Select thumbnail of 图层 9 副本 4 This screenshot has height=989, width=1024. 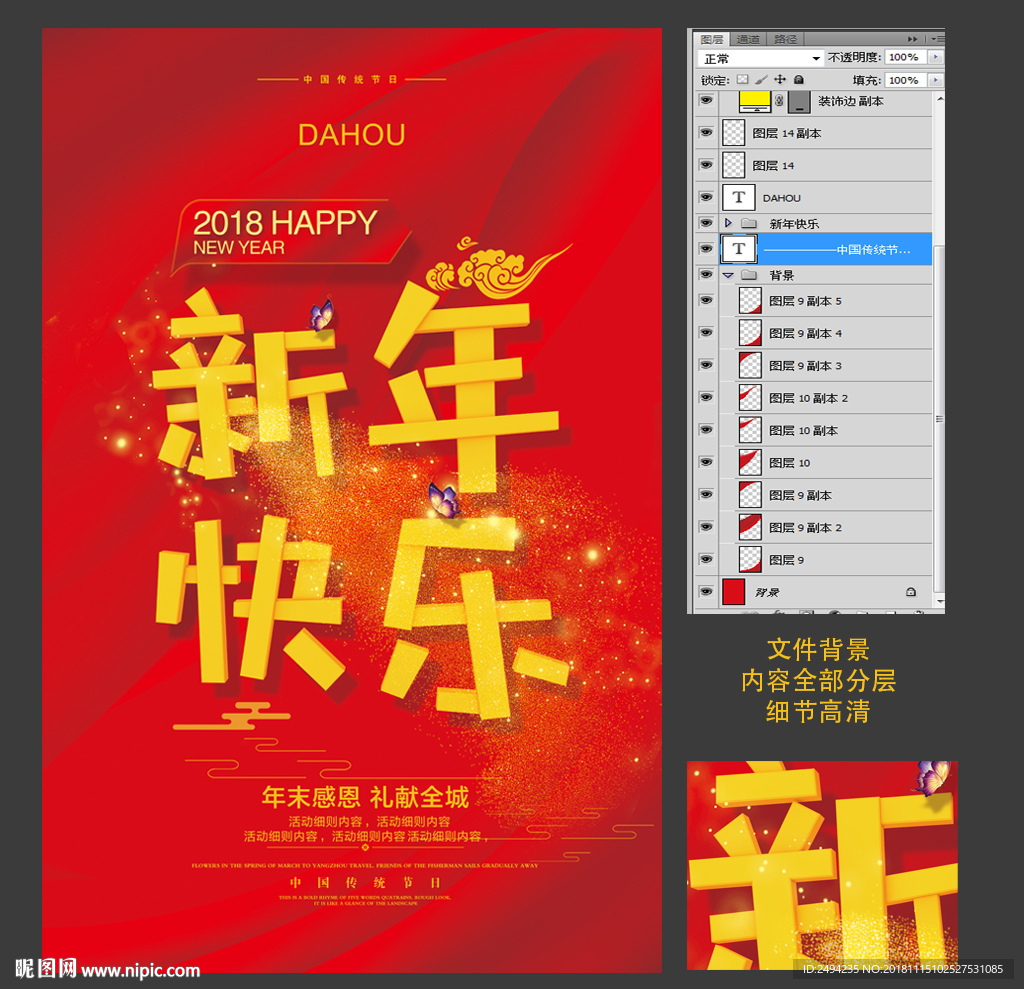point(750,332)
